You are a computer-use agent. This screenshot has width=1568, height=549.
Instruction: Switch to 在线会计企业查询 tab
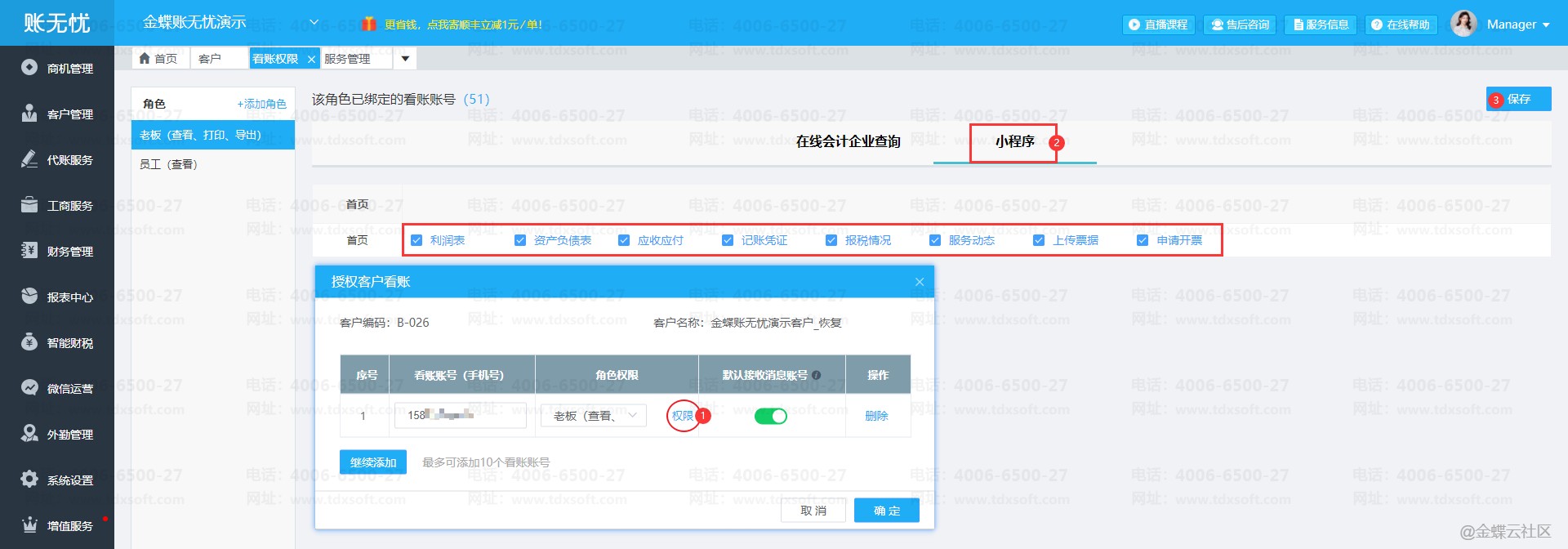[x=848, y=142]
